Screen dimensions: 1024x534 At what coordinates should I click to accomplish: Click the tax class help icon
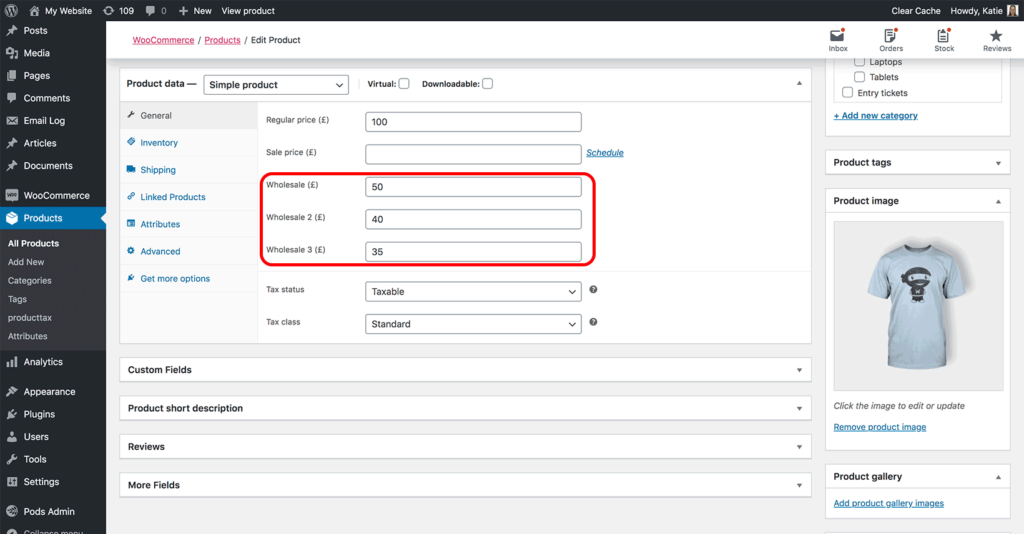(593, 322)
